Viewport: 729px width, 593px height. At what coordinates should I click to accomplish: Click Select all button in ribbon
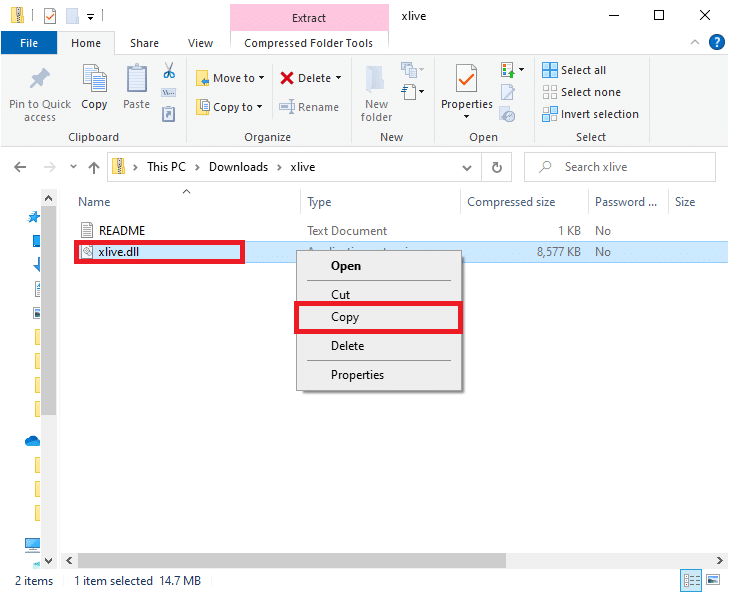pyautogui.click(x=574, y=70)
